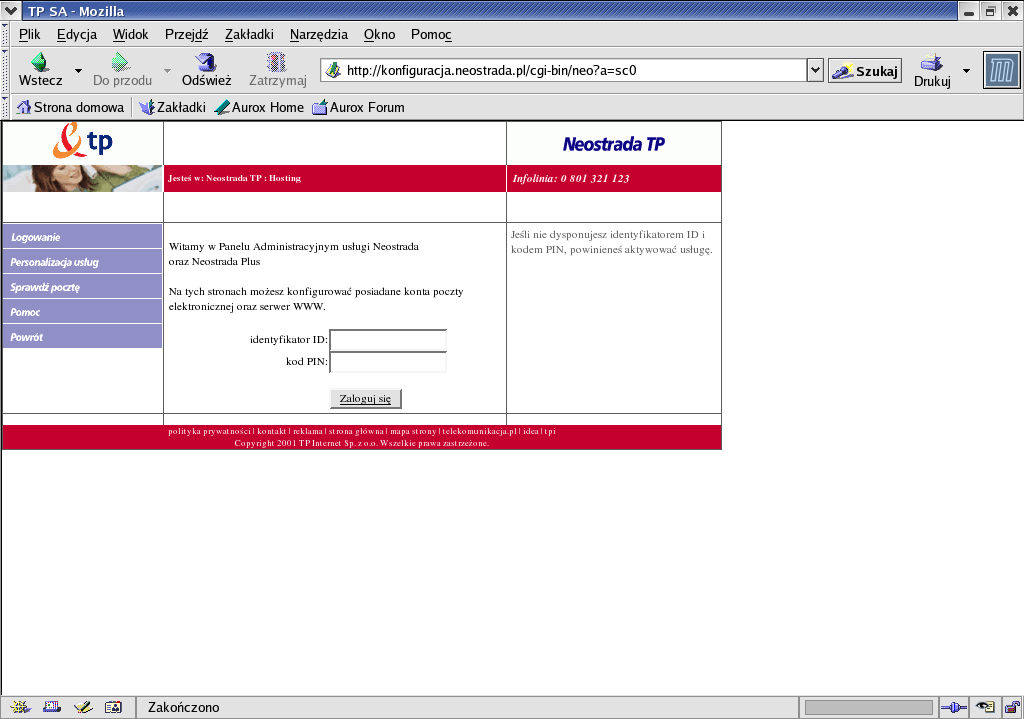This screenshot has width=1024, height=719.
Task: Select Sprawdź pocztę in the sidebar
Action: (x=82, y=287)
